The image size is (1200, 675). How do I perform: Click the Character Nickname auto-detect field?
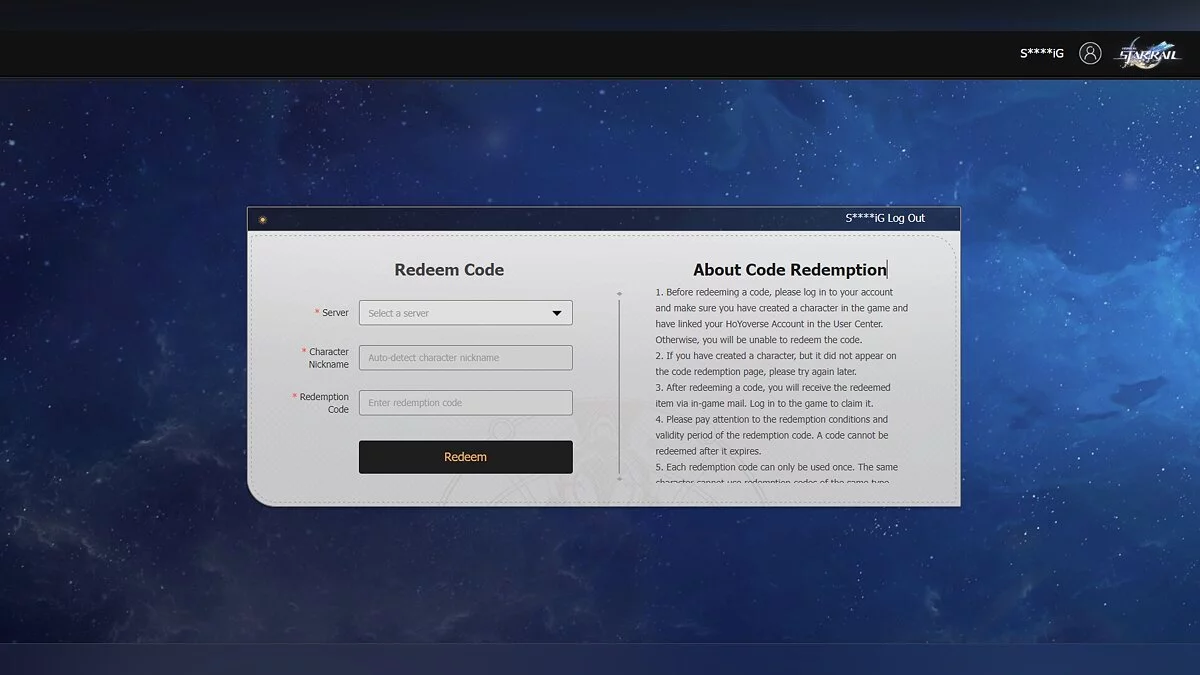[466, 358]
